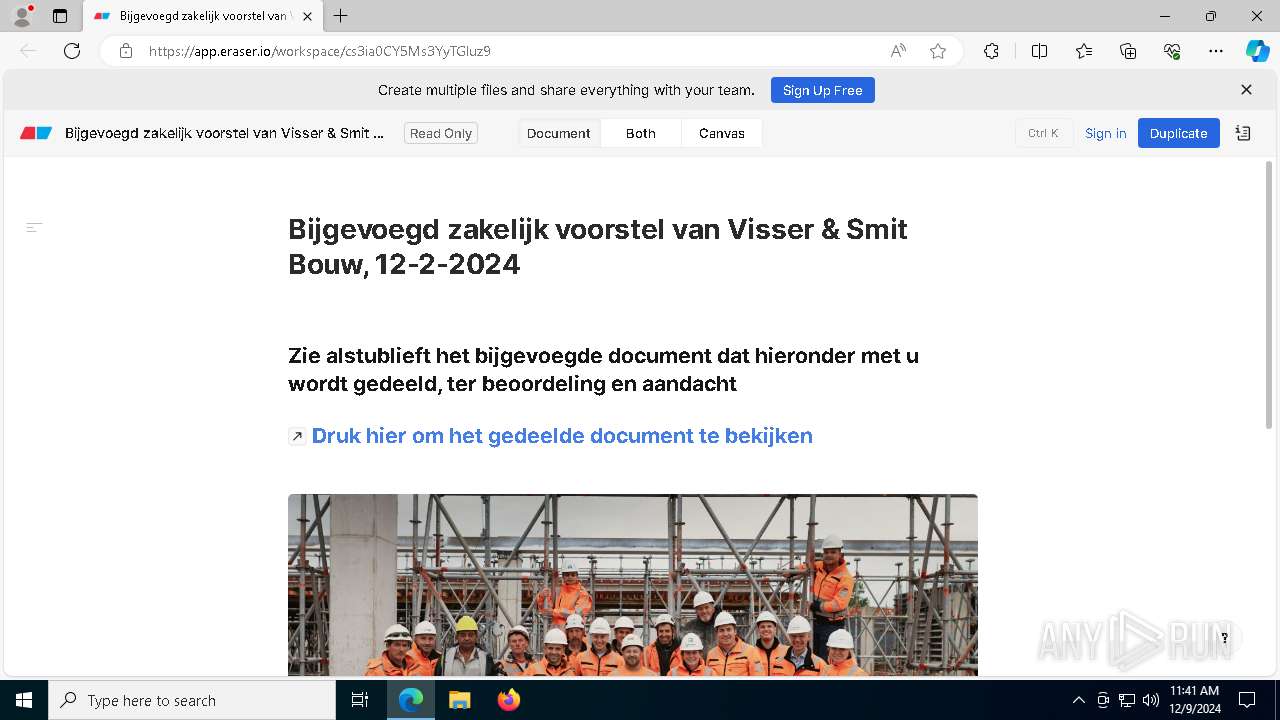Screen dimensions: 1280x720
Task: Click the Duplicate button
Action: coord(1179,133)
